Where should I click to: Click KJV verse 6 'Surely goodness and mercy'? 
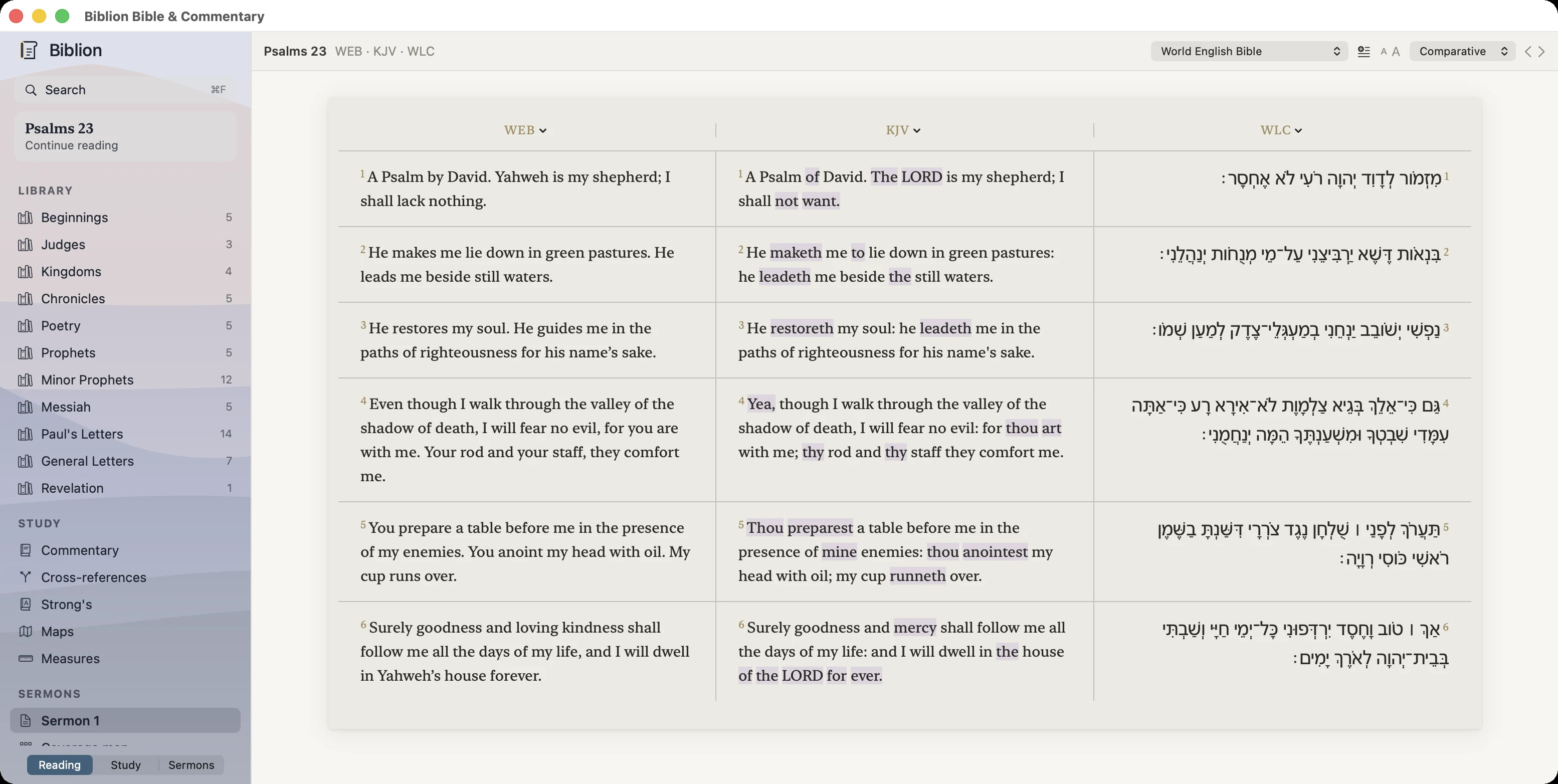pyautogui.click(x=842, y=627)
